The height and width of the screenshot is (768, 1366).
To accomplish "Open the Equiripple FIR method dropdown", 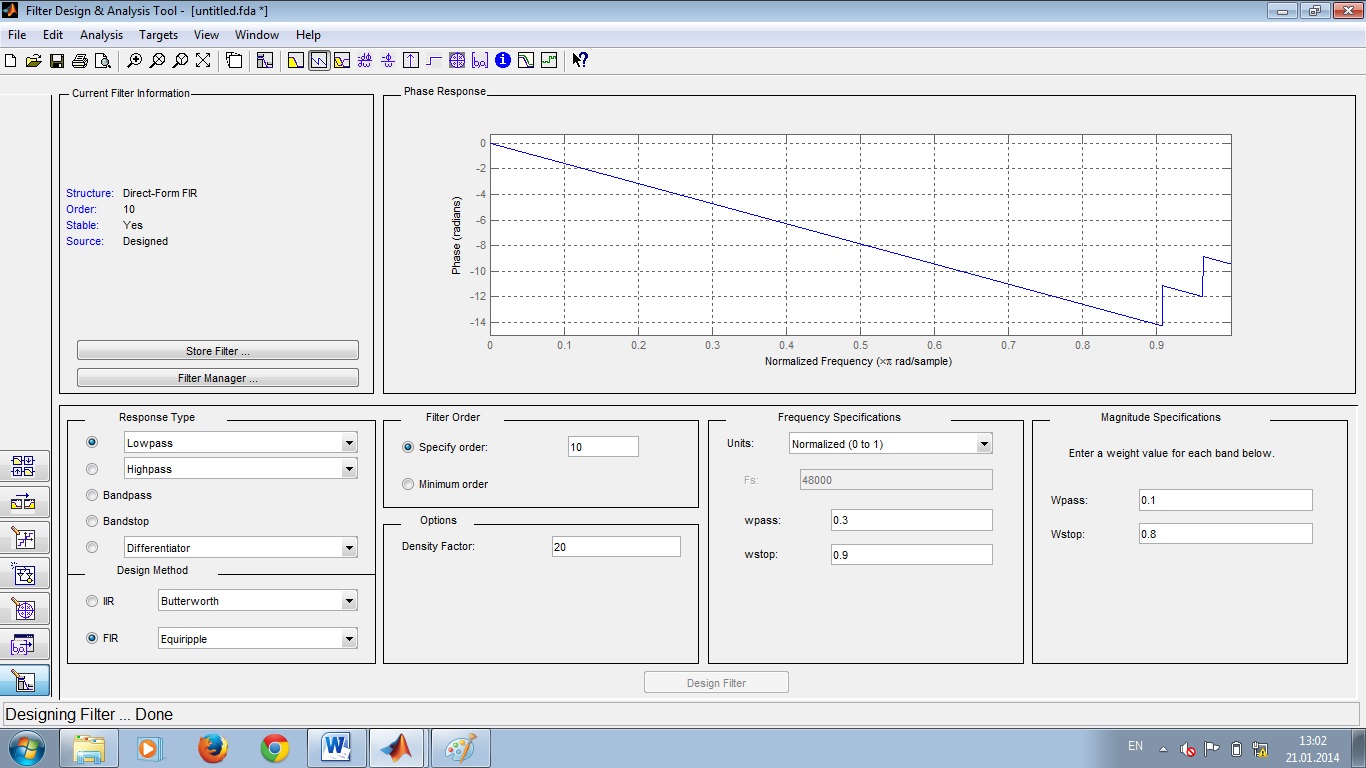I will point(349,639).
